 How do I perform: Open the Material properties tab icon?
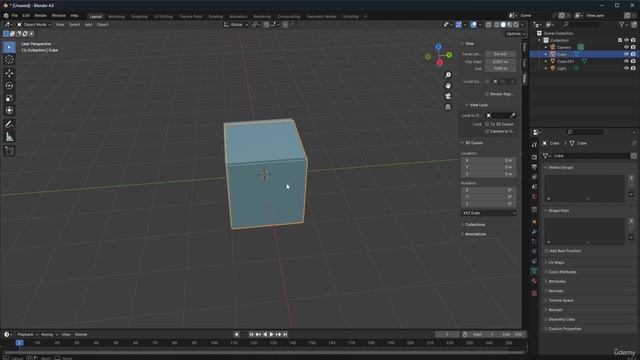point(534,281)
